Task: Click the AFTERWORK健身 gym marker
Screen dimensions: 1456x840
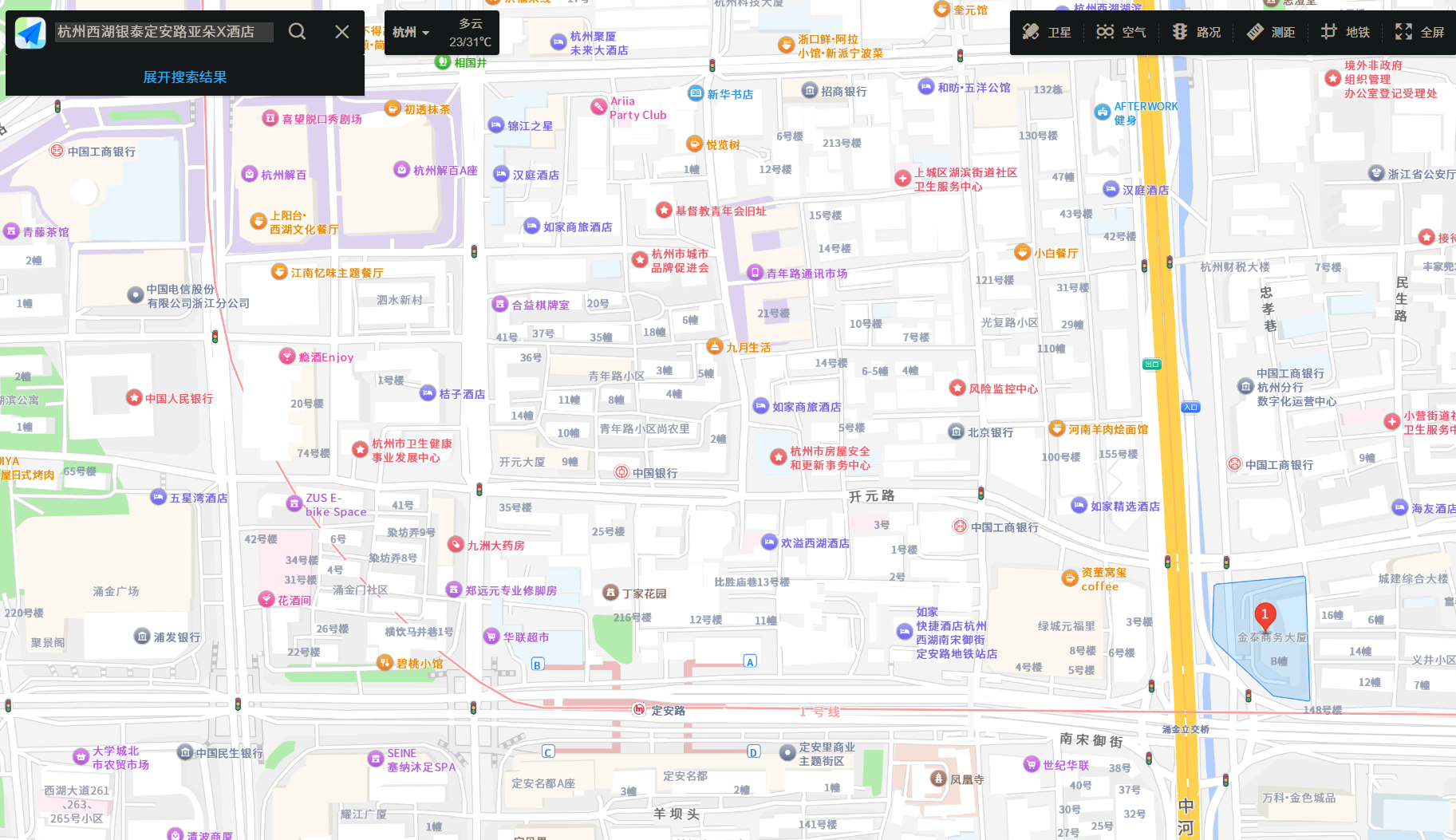Action: [1103, 112]
